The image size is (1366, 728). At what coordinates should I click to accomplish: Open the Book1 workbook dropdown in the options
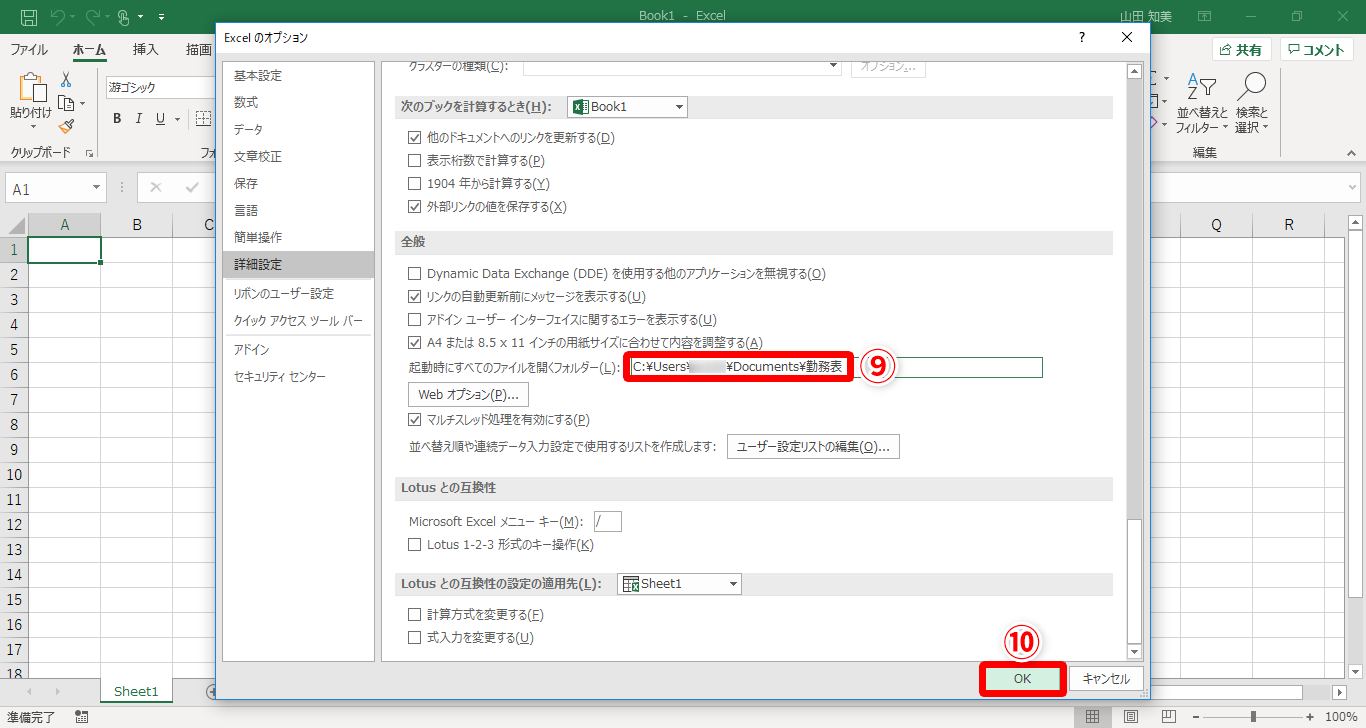coord(628,107)
